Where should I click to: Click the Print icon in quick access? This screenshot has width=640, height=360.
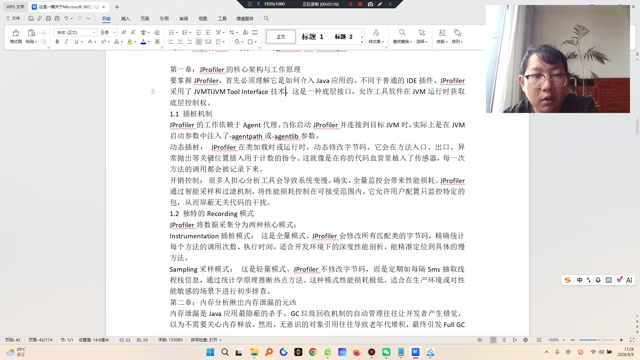coord(48,18)
